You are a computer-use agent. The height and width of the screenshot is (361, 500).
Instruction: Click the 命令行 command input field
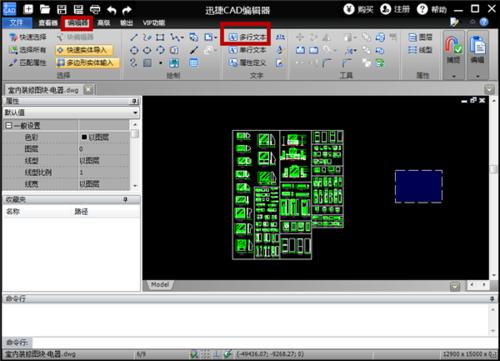(x=260, y=342)
